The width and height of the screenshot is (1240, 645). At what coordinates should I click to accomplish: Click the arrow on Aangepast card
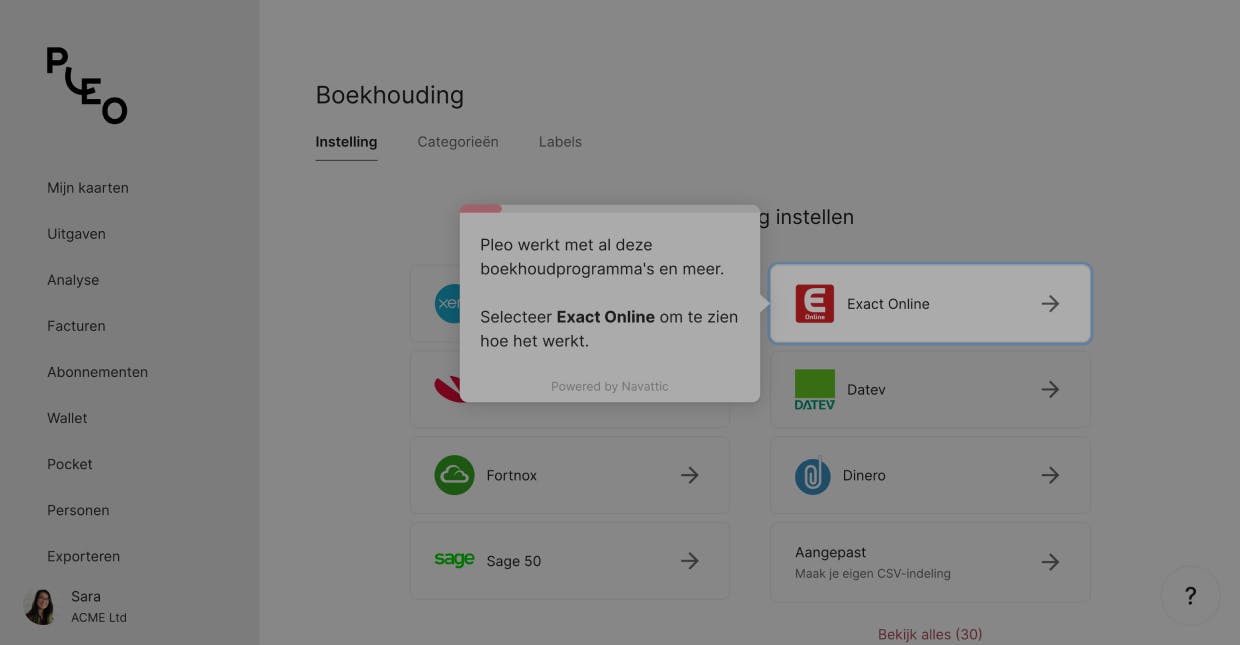[1050, 562]
